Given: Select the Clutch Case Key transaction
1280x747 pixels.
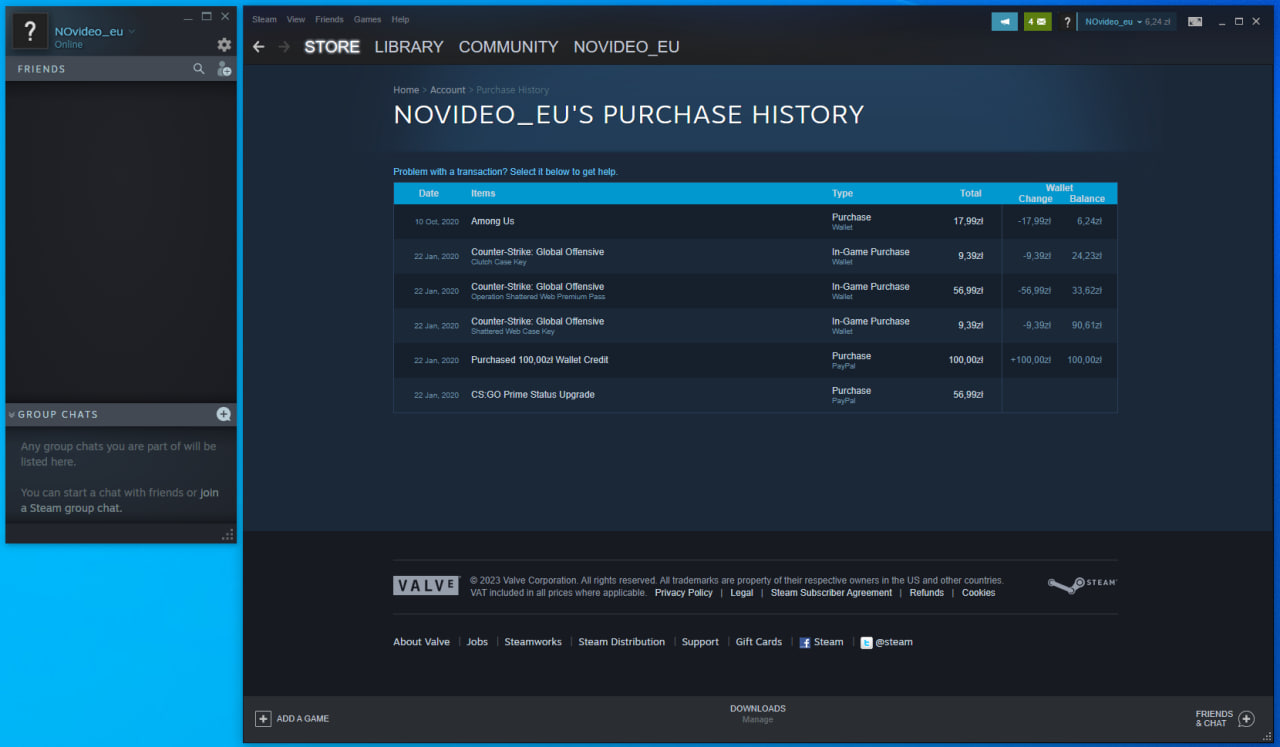Looking at the screenshot, I should coord(755,256).
